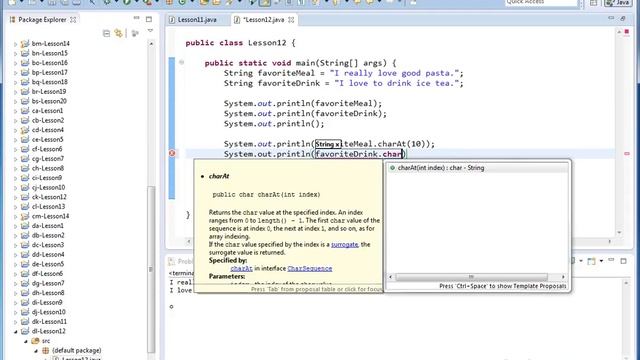
Task: Collapse the (default package) node
Action: coord(36,351)
